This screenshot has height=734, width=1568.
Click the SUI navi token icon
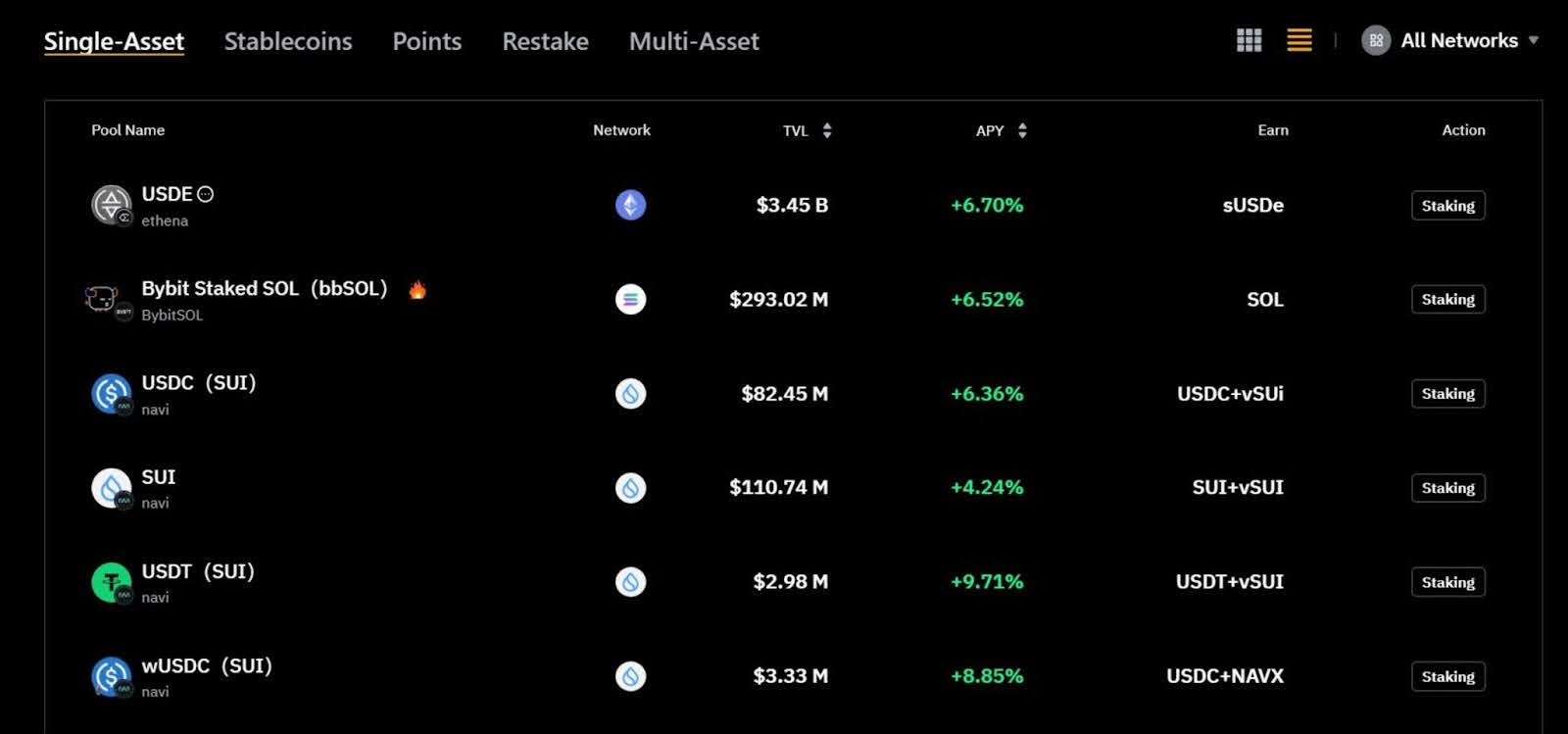pos(112,488)
